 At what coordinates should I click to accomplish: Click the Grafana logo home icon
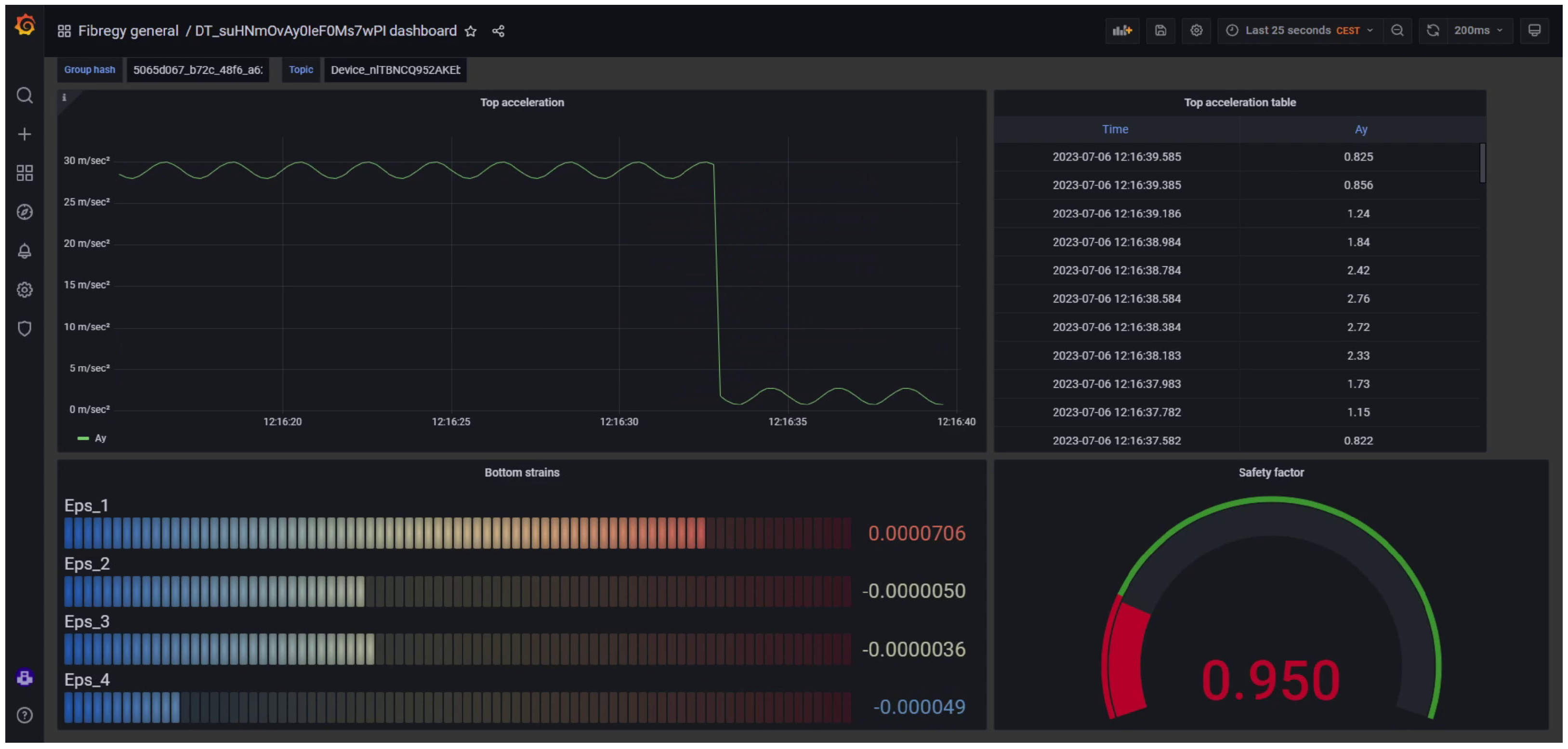25,26
